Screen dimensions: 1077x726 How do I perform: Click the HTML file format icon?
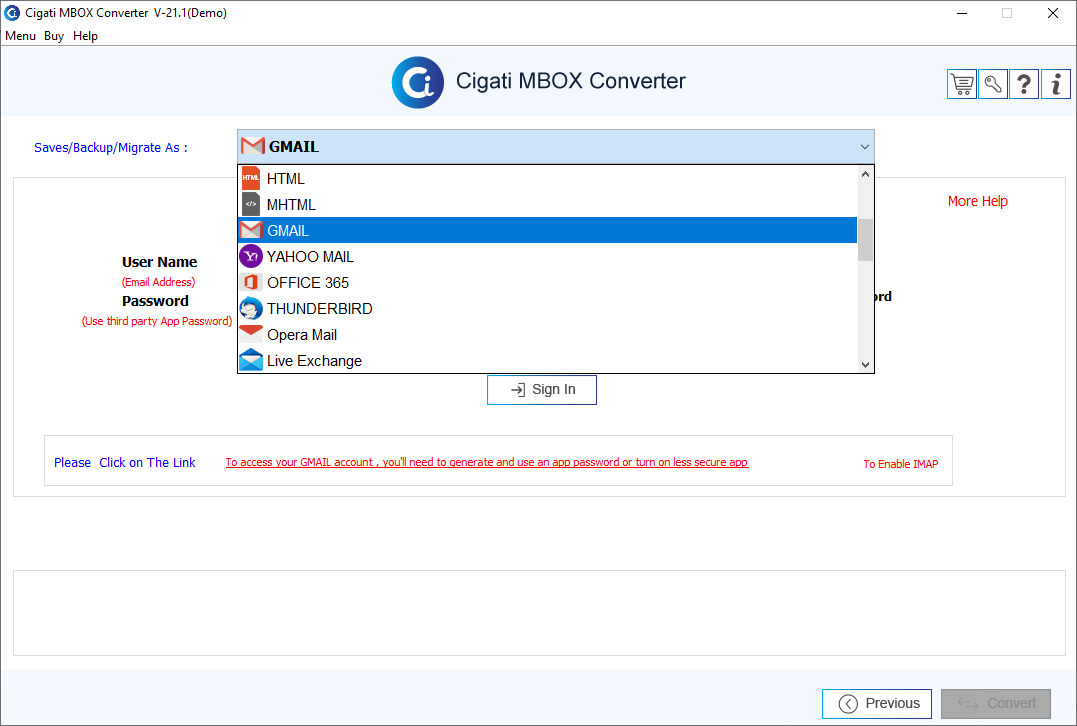tap(251, 179)
